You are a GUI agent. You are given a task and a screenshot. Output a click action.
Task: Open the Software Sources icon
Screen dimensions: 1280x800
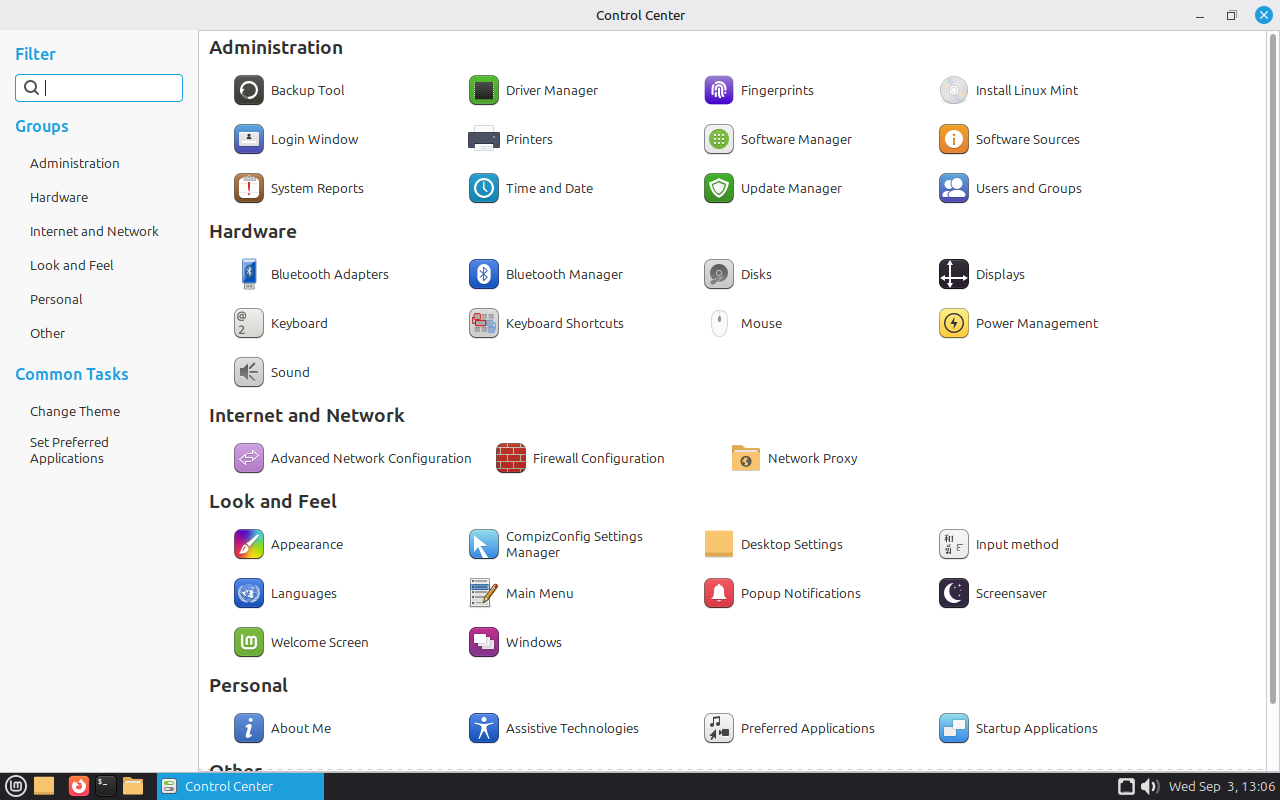click(954, 139)
